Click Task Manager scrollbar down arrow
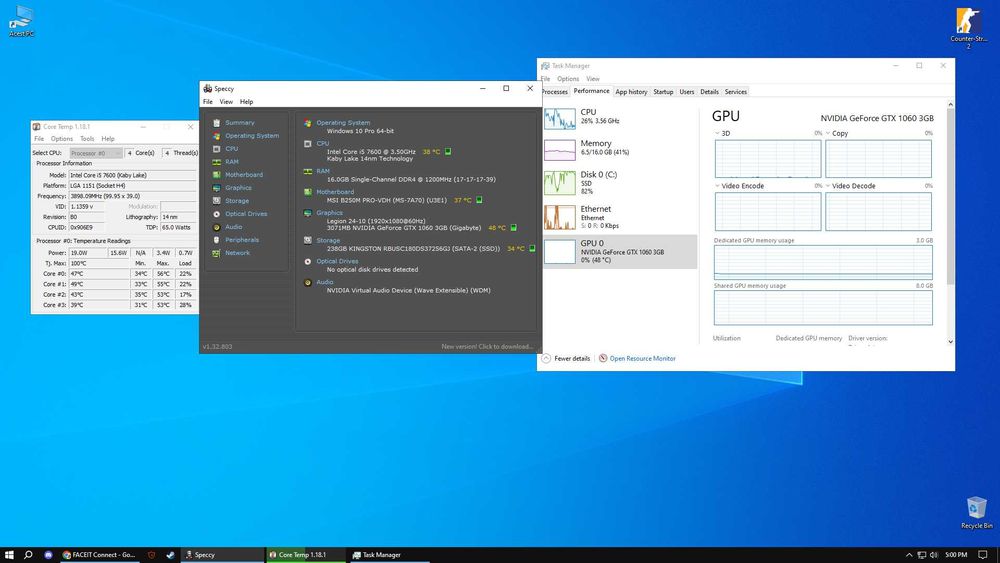The height and width of the screenshot is (563, 1000). point(950,342)
